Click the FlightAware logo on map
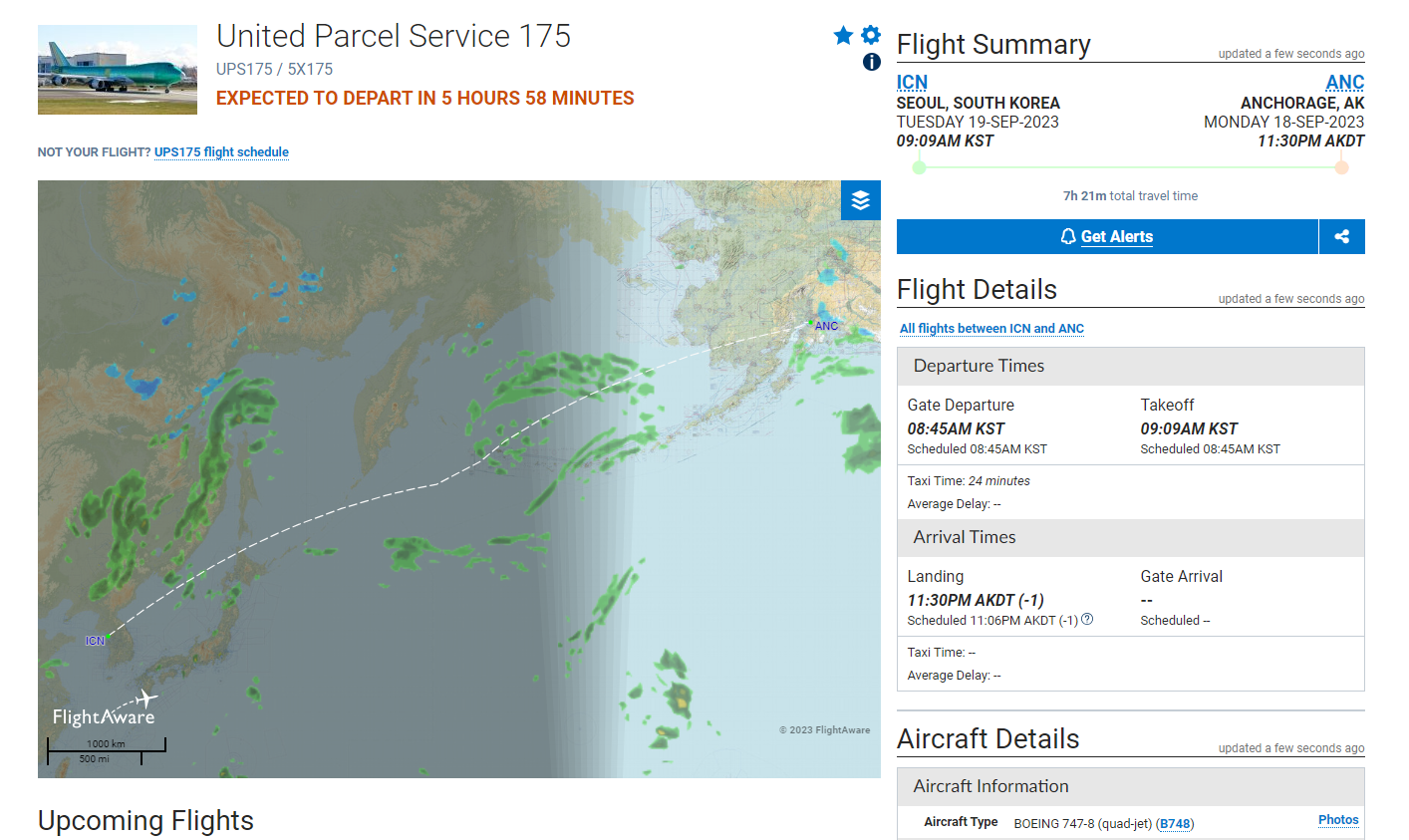The width and height of the screenshot is (1409, 840). (x=105, y=711)
